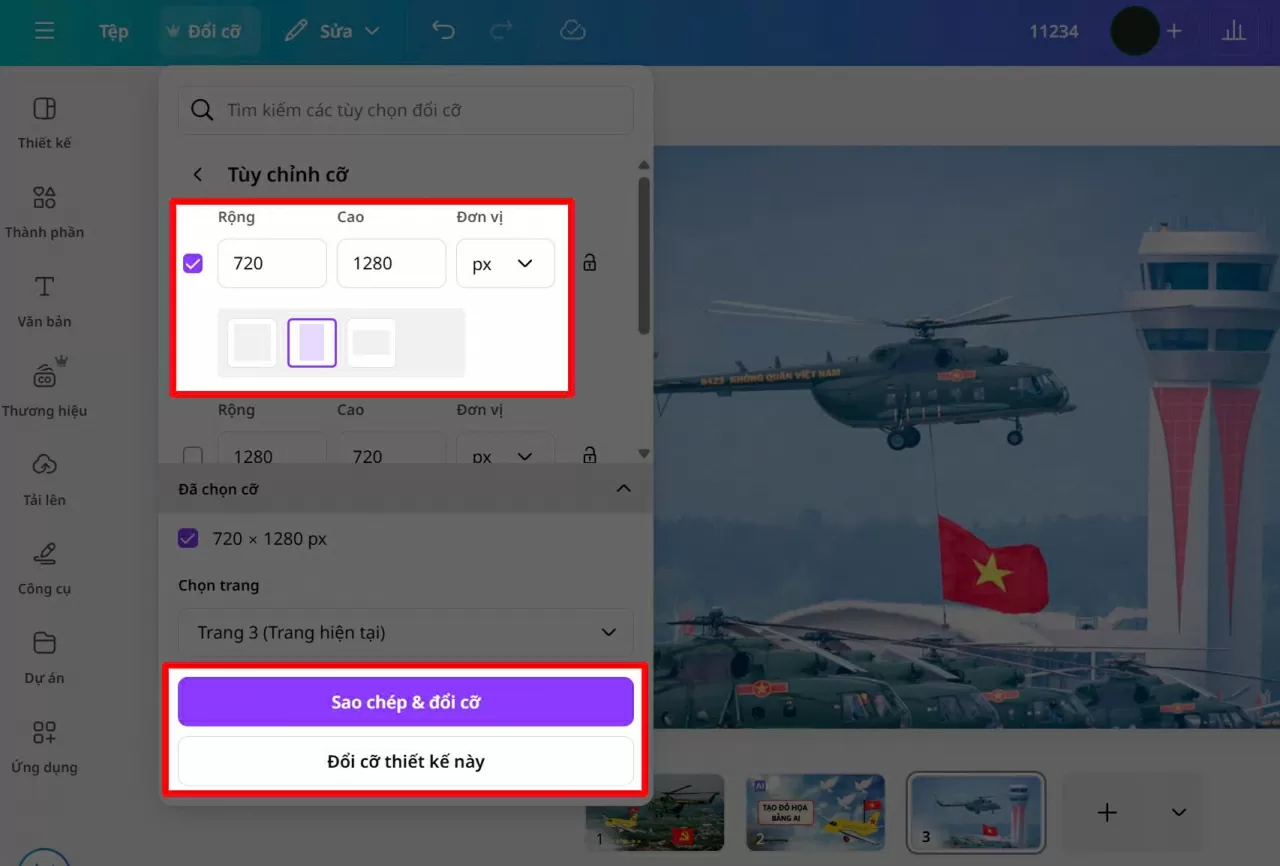
Task: Select page 1 thumbnail
Action: pyautogui.click(x=654, y=813)
